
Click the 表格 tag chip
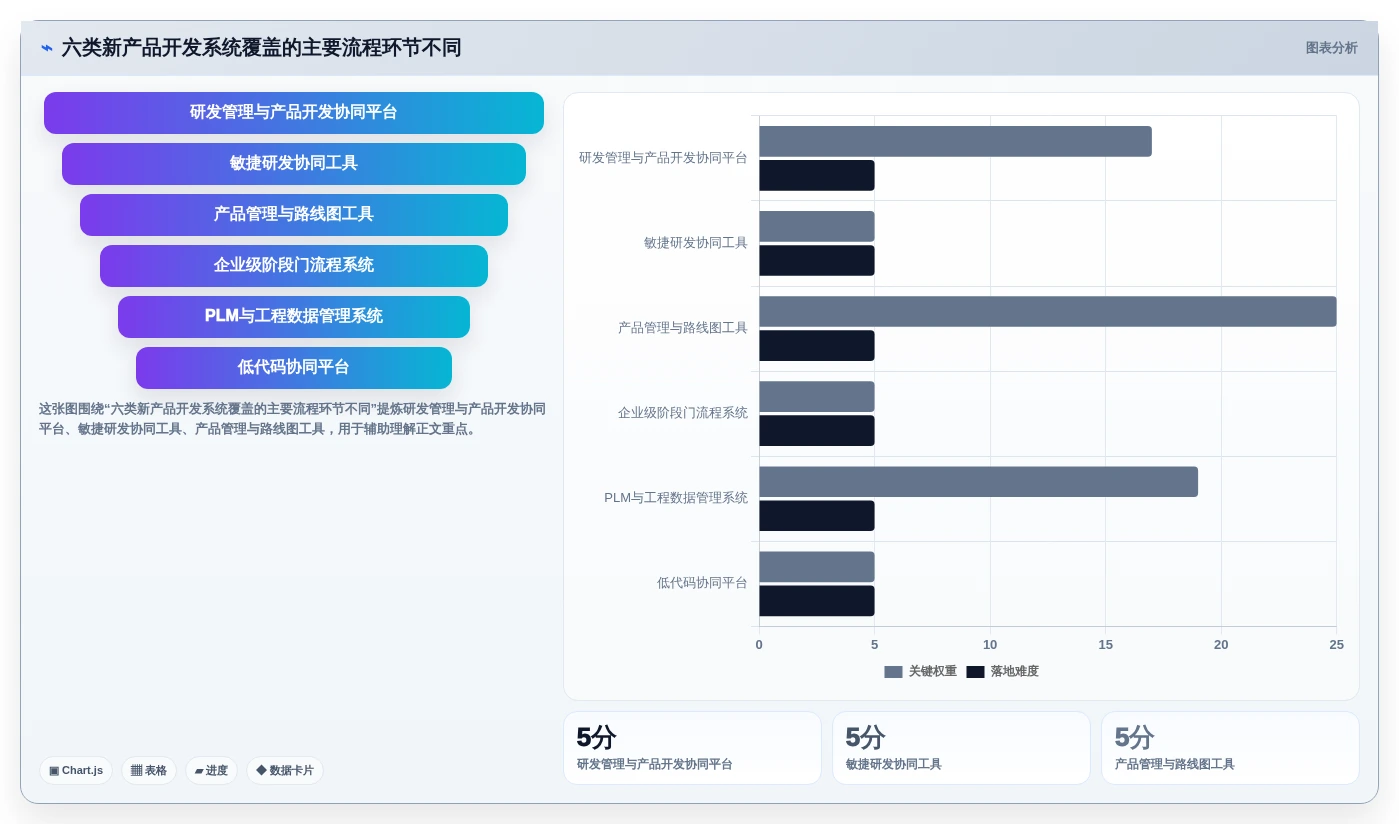149,771
